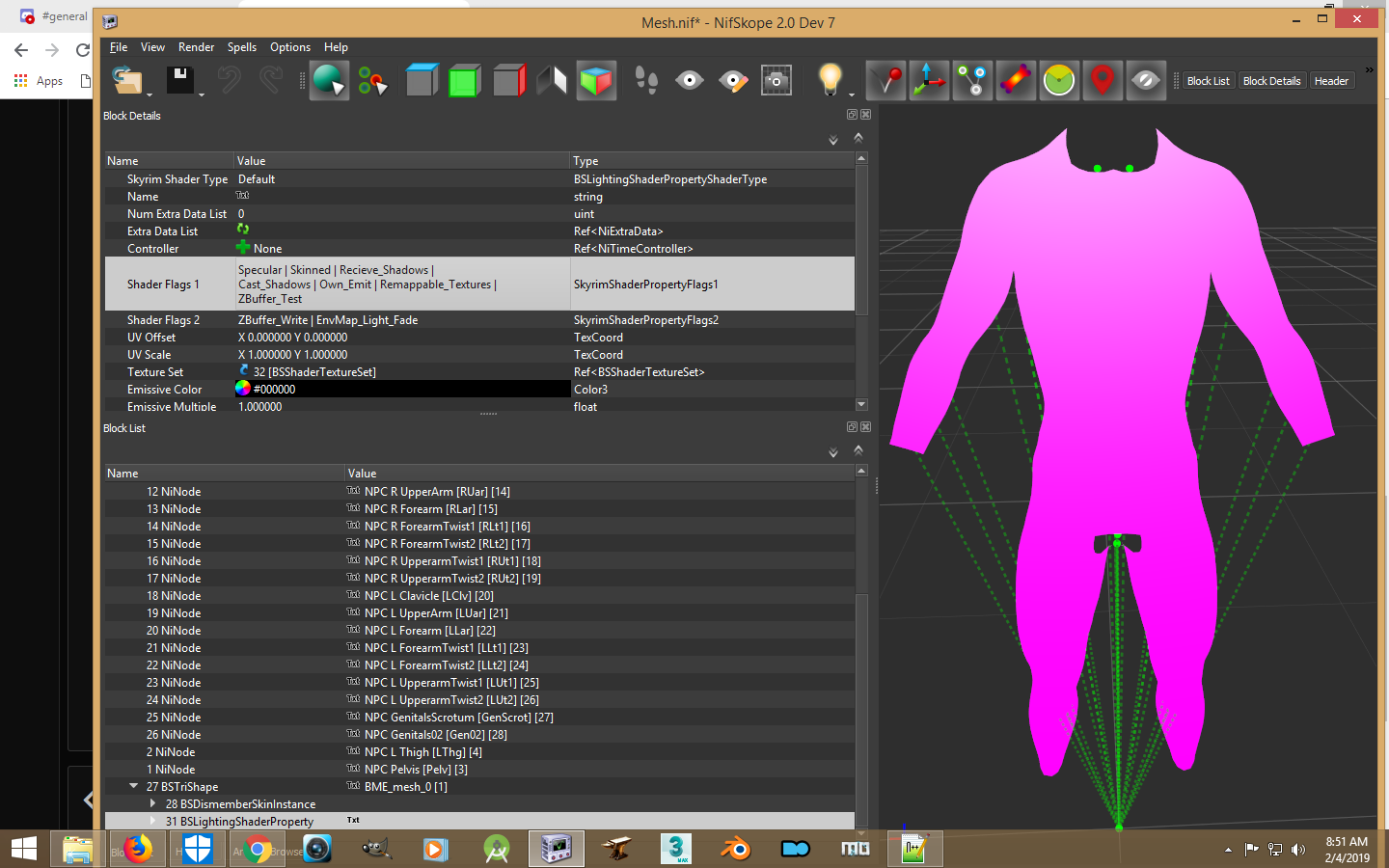This screenshot has height=868, width=1389.
Task: Switch to Walk view footprints icon
Action: tap(646, 80)
